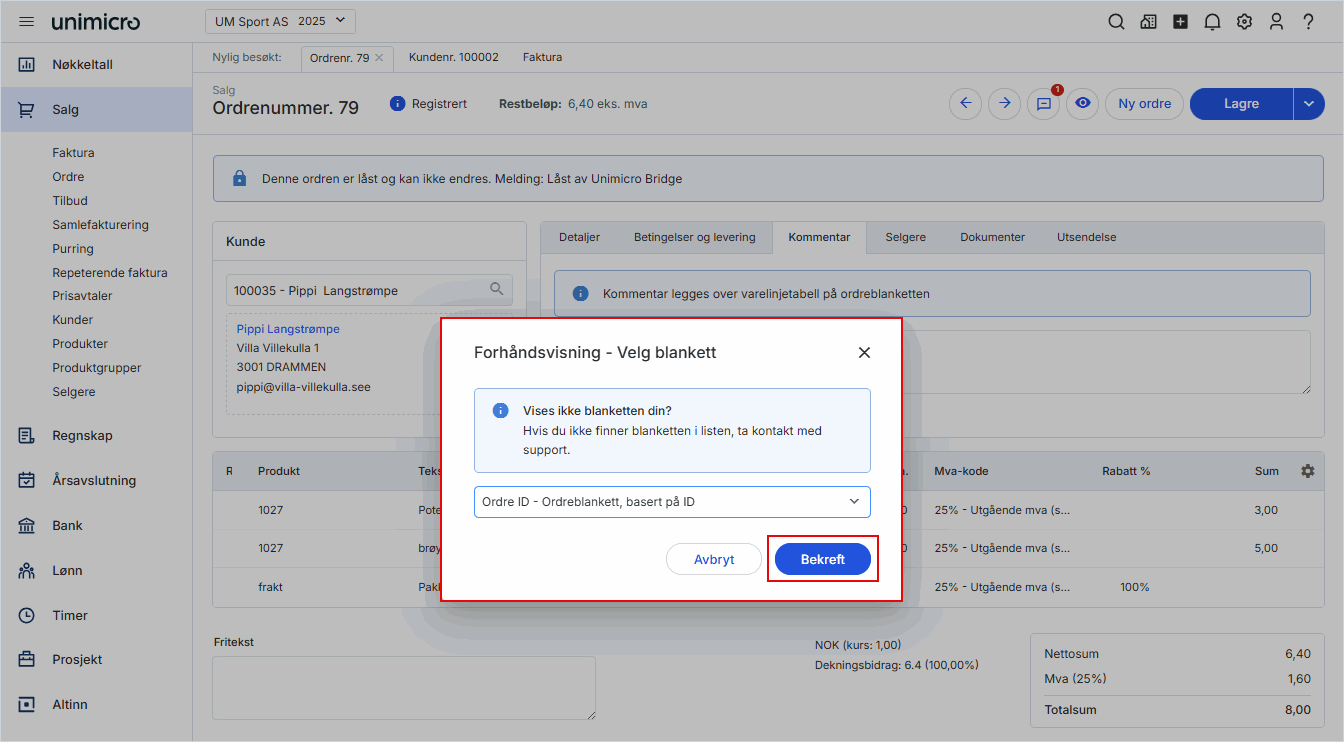Toggle the hamburger sidebar menu

[27, 22]
